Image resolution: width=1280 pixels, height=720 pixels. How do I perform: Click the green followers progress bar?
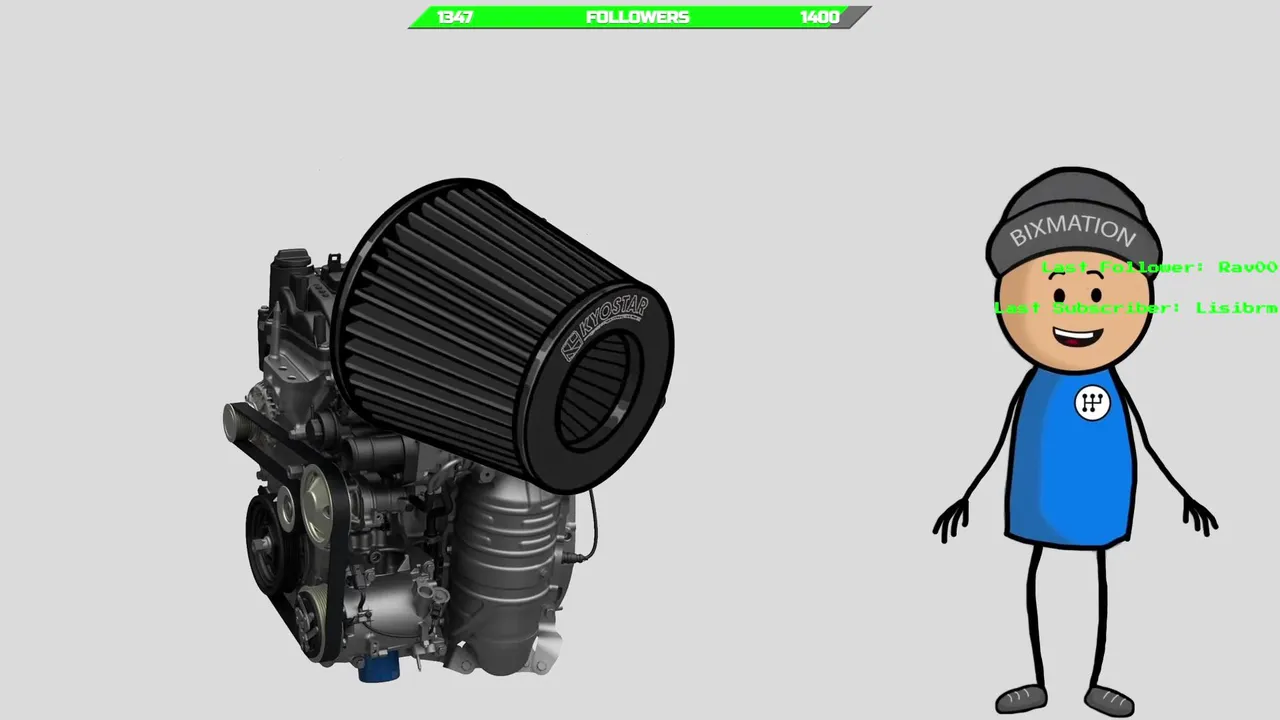pos(640,17)
